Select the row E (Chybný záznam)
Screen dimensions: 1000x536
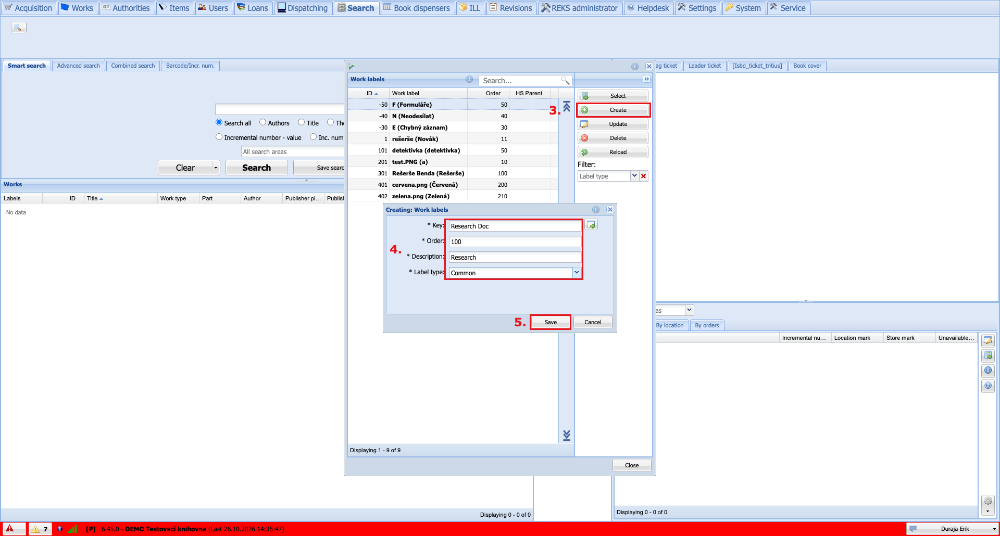453,127
